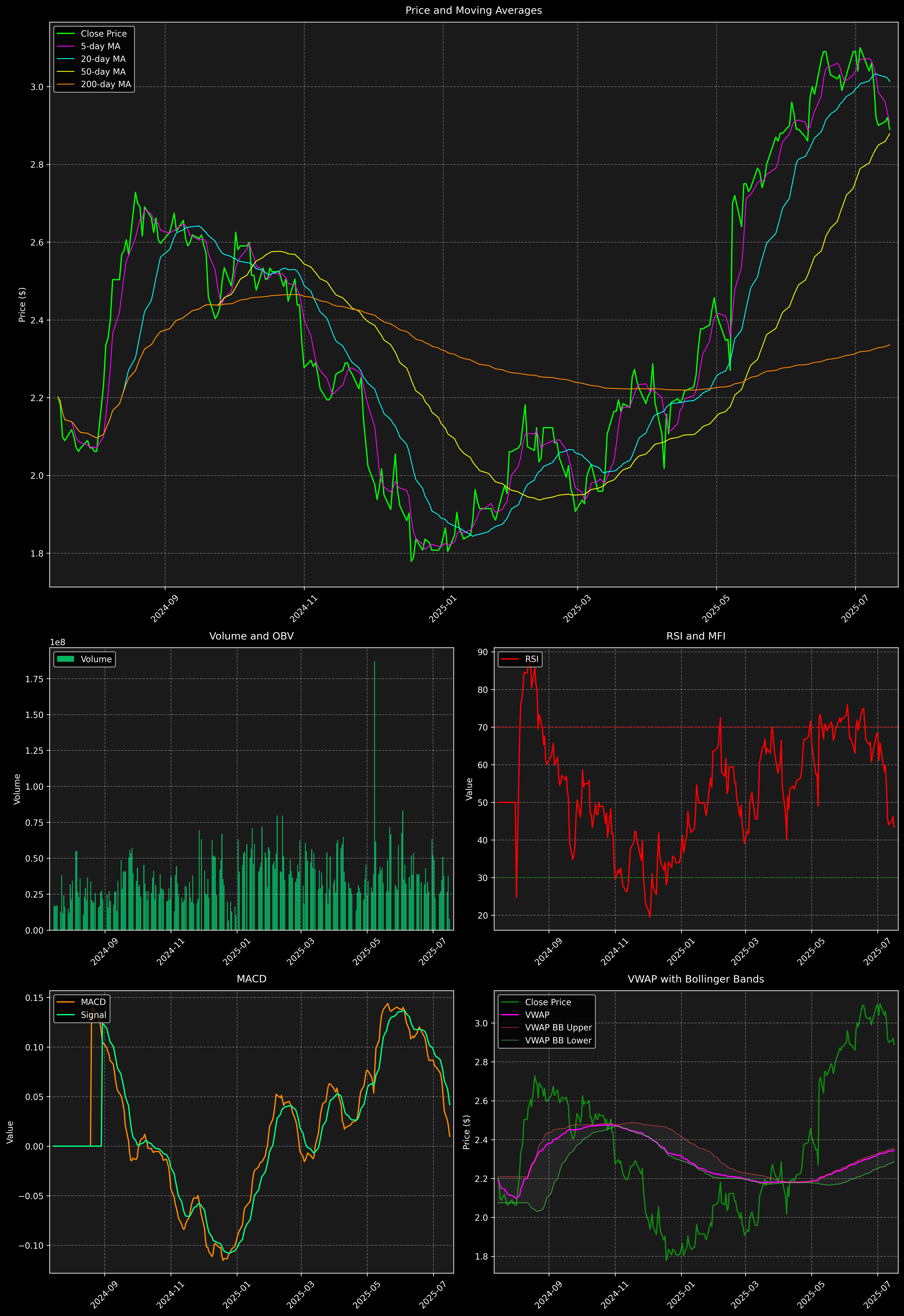Click the "Price and Moving Averages" chart title

[x=473, y=10]
